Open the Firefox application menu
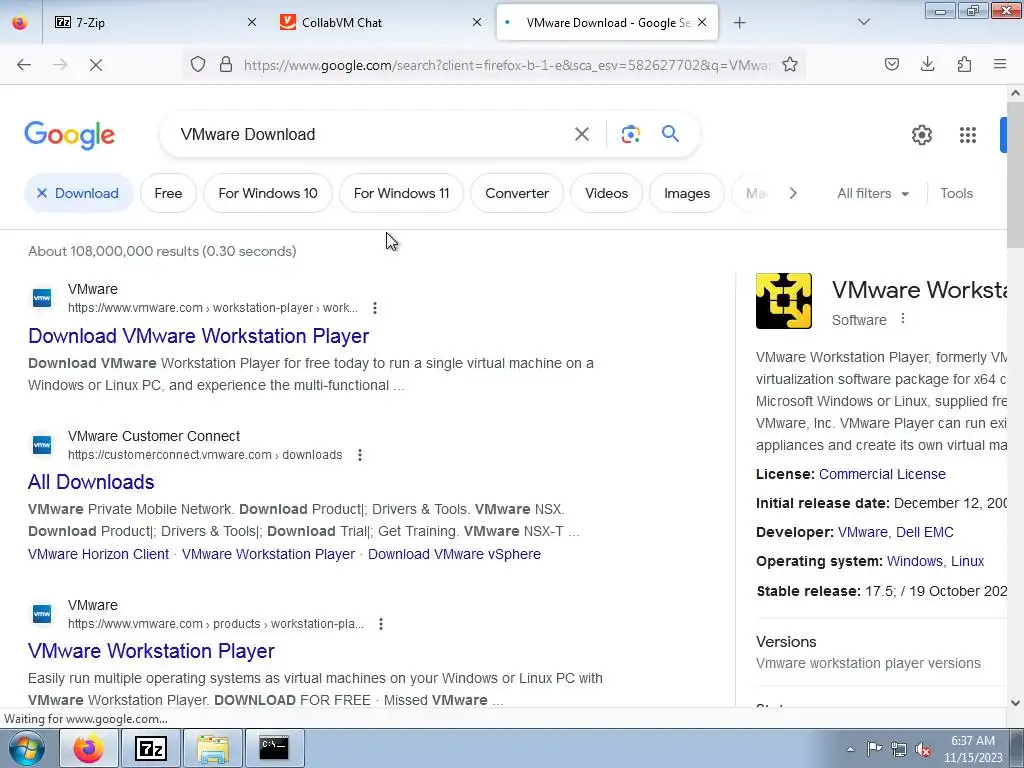This screenshot has width=1024, height=768. [1000, 64]
